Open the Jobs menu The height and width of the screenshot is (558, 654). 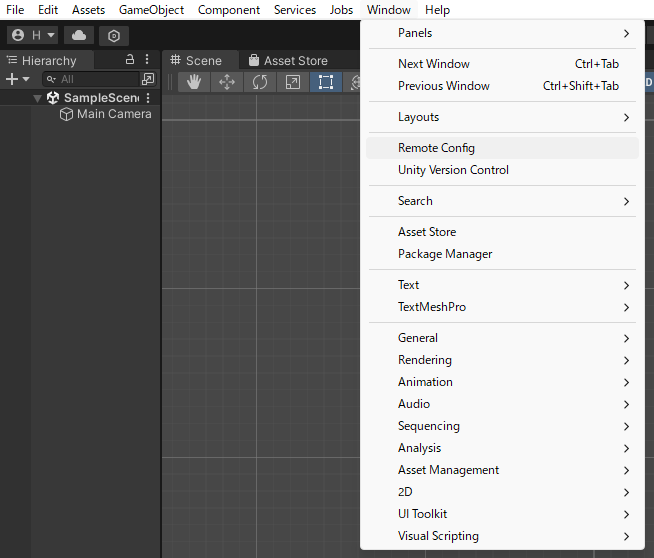click(341, 10)
